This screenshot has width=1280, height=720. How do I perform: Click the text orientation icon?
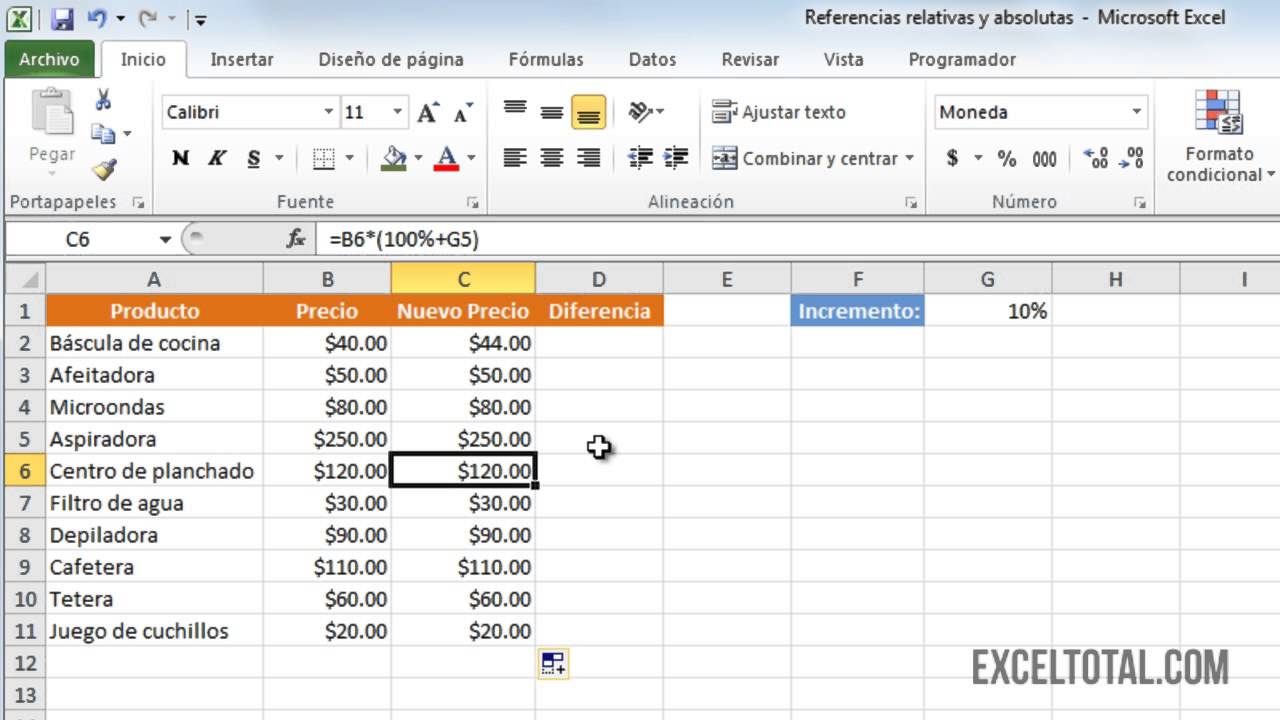pyautogui.click(x=640, y=112)
